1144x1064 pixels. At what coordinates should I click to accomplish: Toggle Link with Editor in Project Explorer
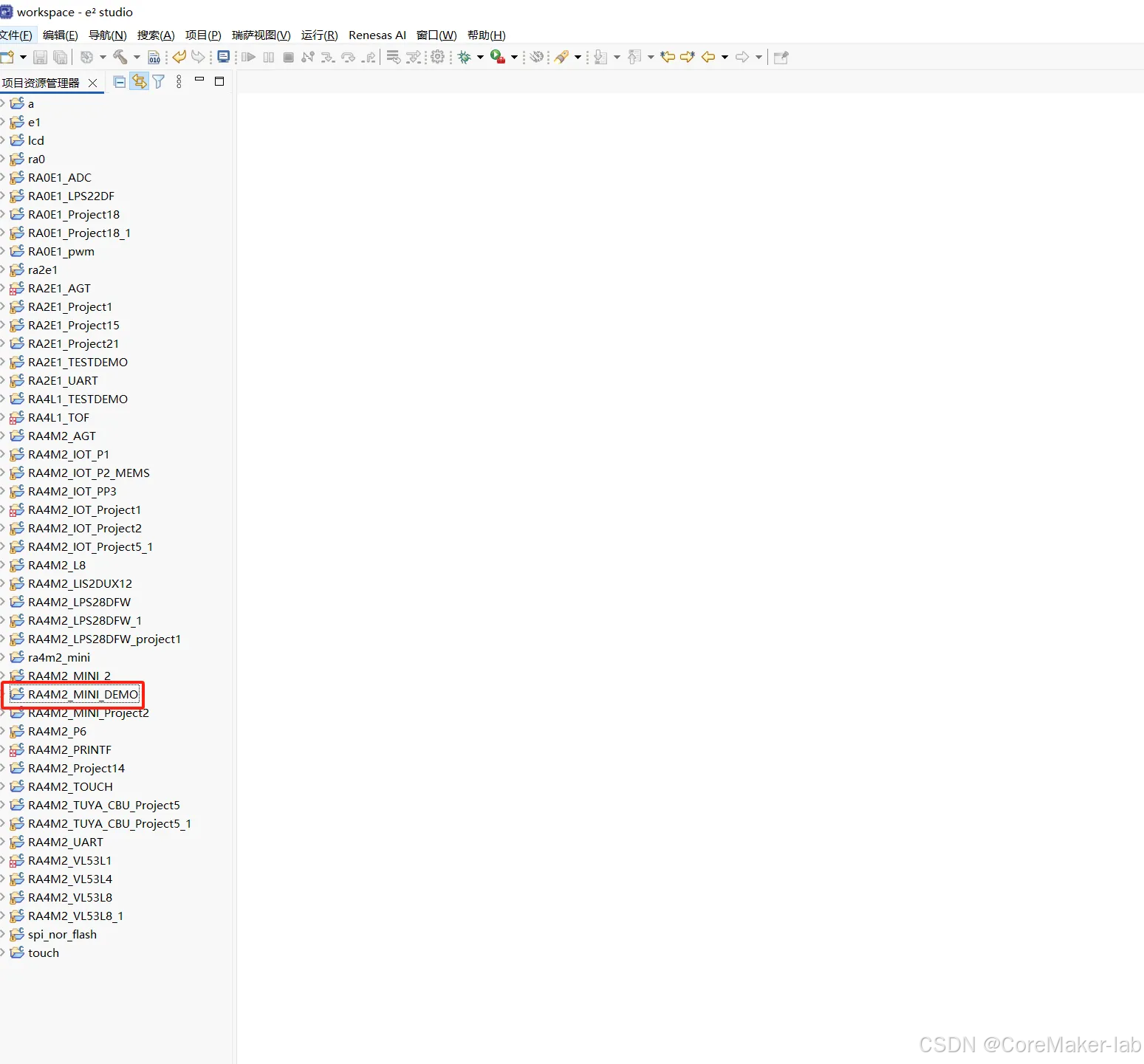[140, 81]
